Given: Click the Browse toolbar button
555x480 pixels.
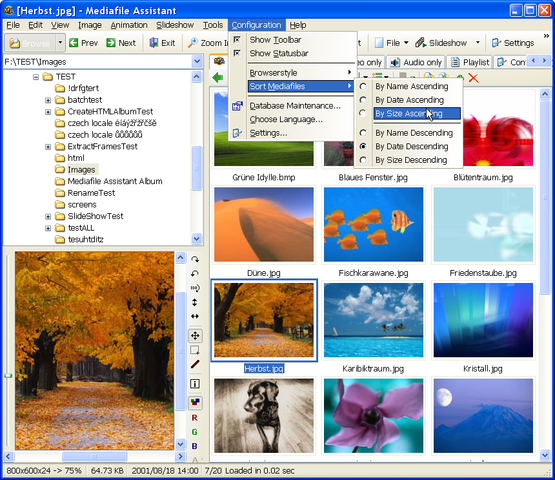Looking at the screenshot, I should click(x=30, y=43).
